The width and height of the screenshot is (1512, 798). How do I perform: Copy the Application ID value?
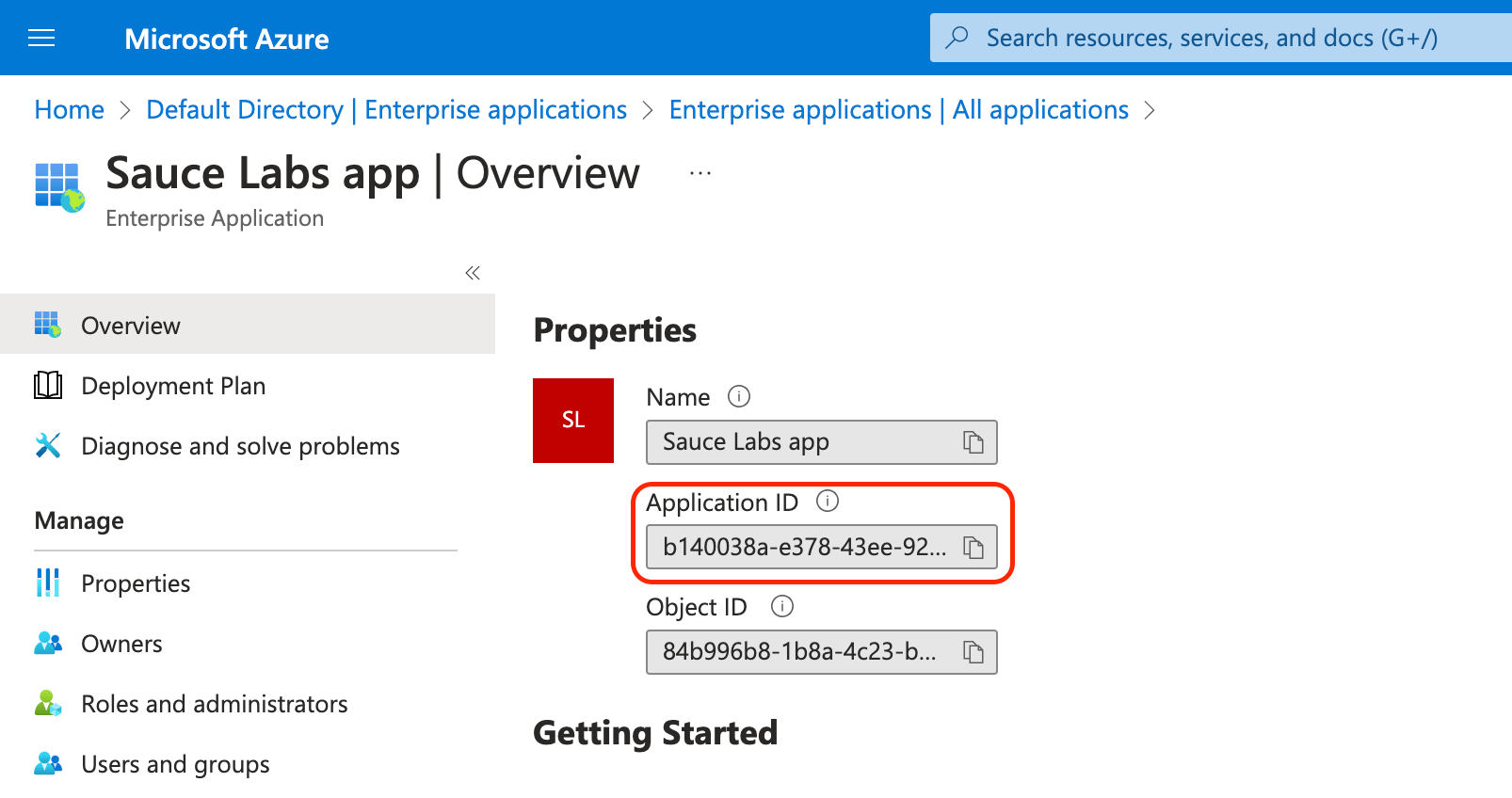point(973,548)
